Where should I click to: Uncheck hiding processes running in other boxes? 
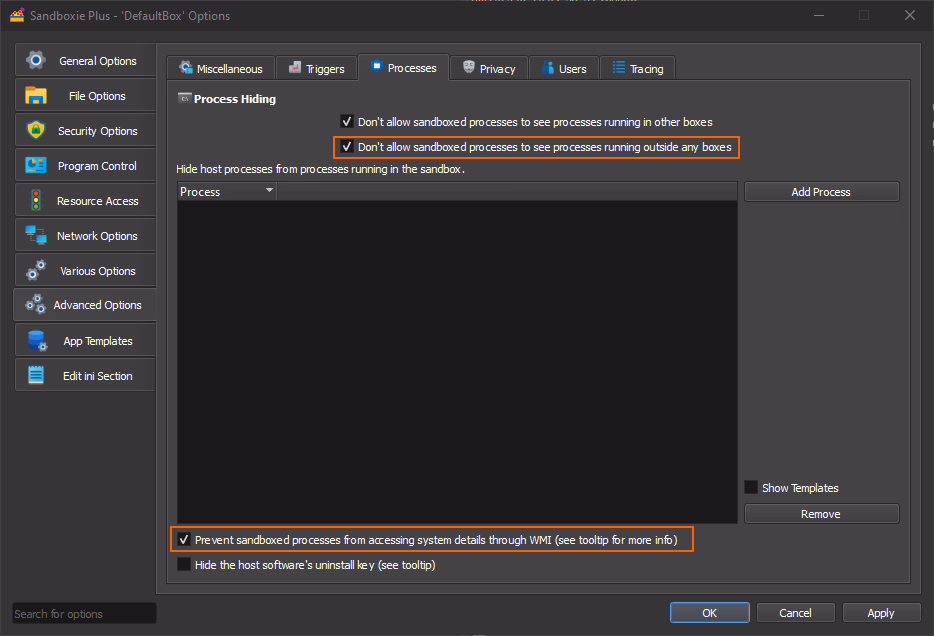(x=347, y=121)
